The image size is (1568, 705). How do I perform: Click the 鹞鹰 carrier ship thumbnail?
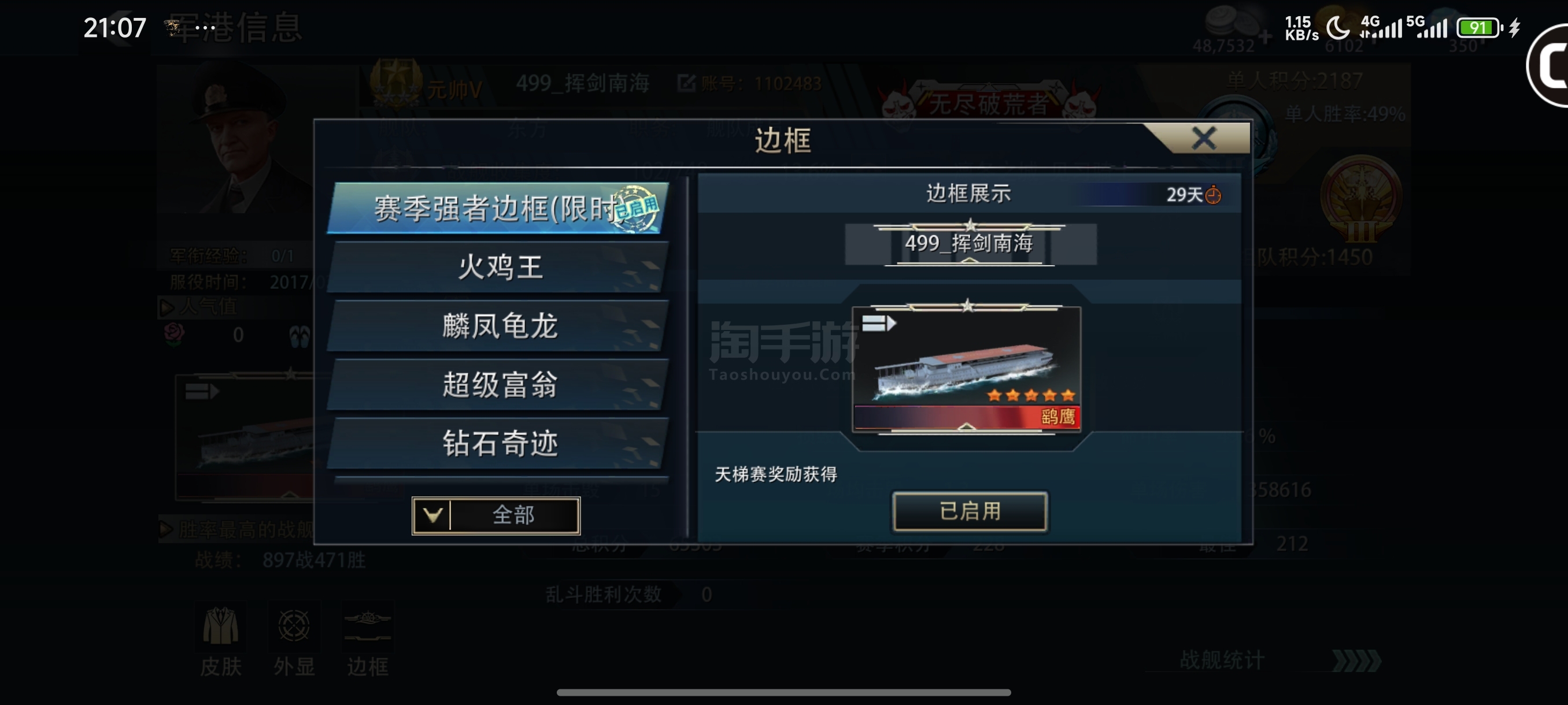967,369
